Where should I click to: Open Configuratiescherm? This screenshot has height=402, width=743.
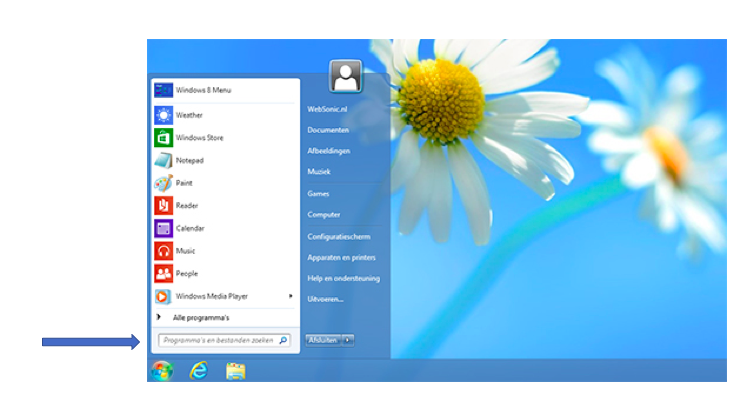pos(339,237)
